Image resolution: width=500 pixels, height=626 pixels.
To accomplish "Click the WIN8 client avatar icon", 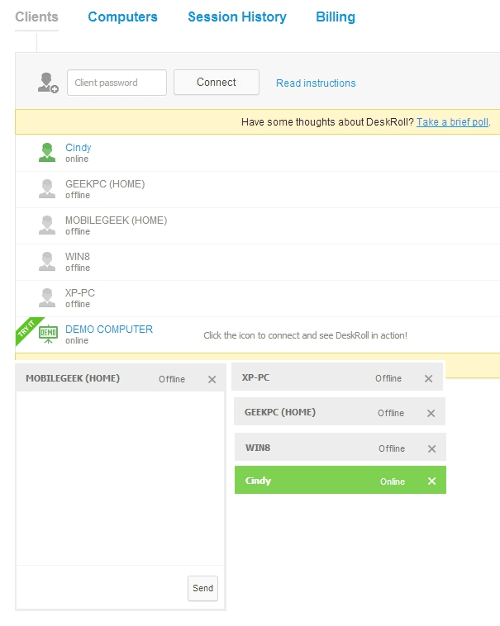I will (x=47, y=261).
